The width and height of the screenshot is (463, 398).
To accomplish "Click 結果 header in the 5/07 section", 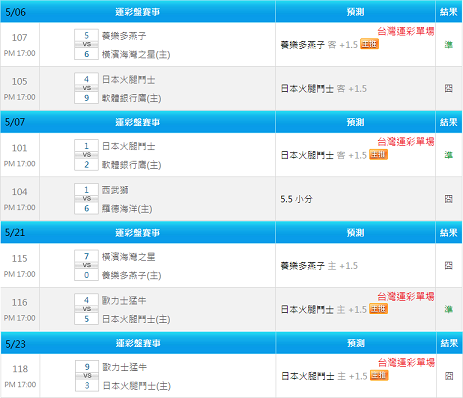I will pos(449,122).
